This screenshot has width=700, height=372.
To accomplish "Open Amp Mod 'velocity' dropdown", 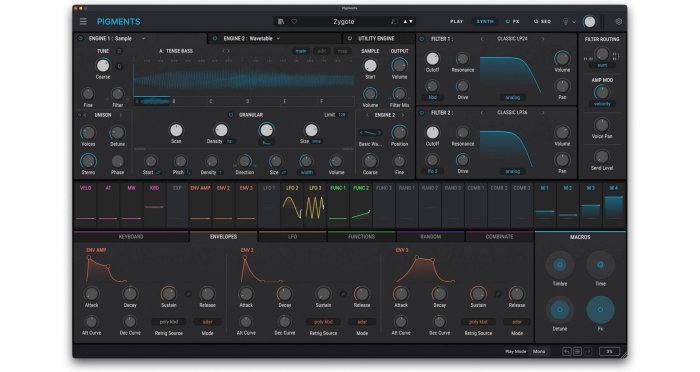I will [x=602, y=104].
